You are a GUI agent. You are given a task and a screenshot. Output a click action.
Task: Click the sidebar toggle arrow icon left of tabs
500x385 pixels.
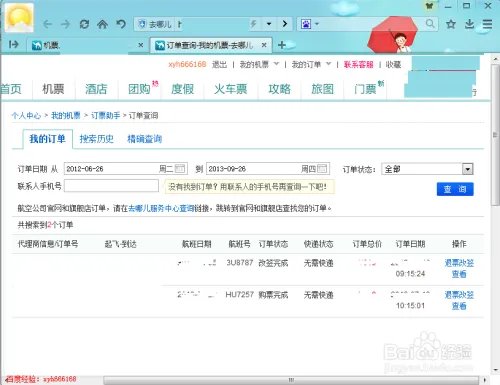[14, 44]
